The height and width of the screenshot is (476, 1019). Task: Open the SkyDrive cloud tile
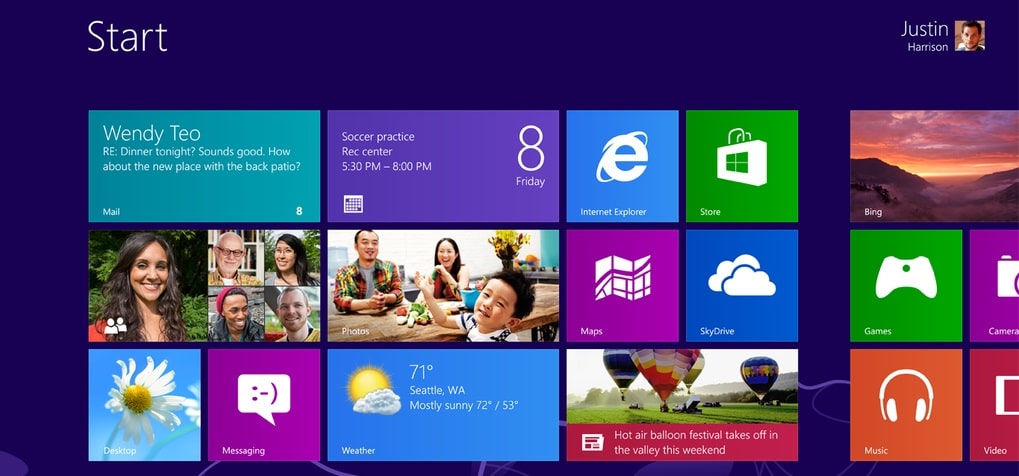(x=742, y=285)
